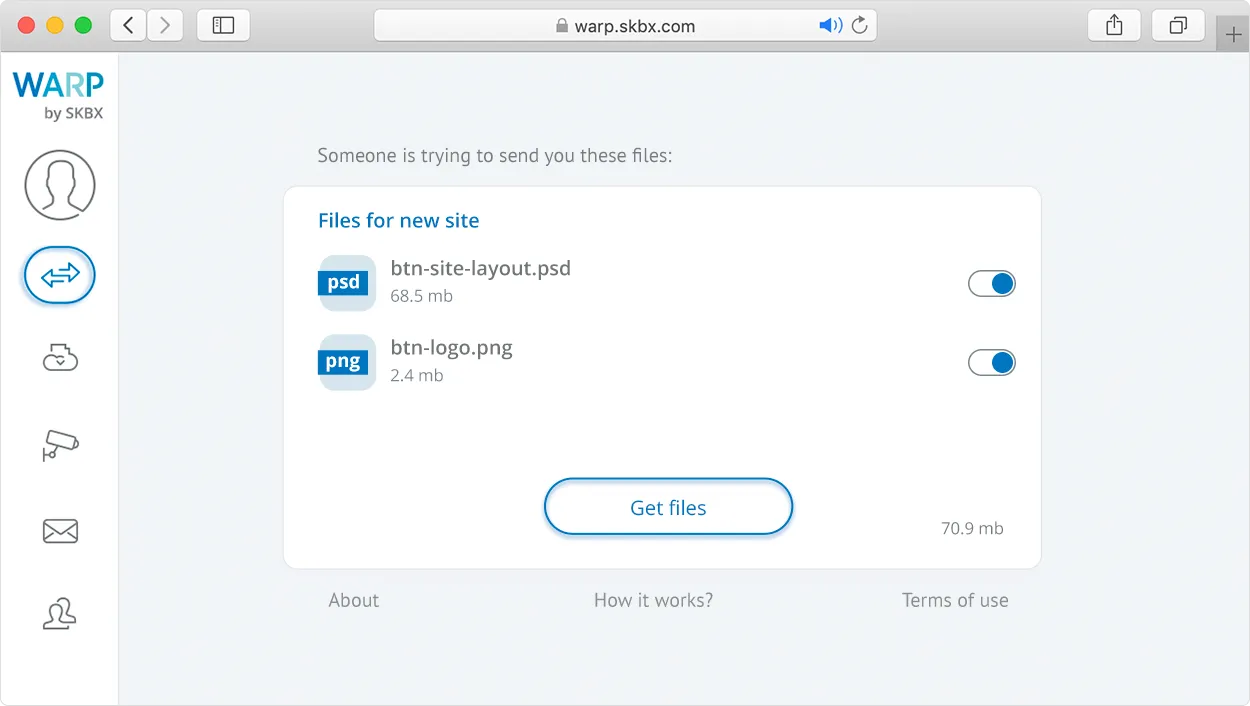Select the file transfer arrows icon
The width and height of the screenshot is (1250, 706).
point(60,275)
